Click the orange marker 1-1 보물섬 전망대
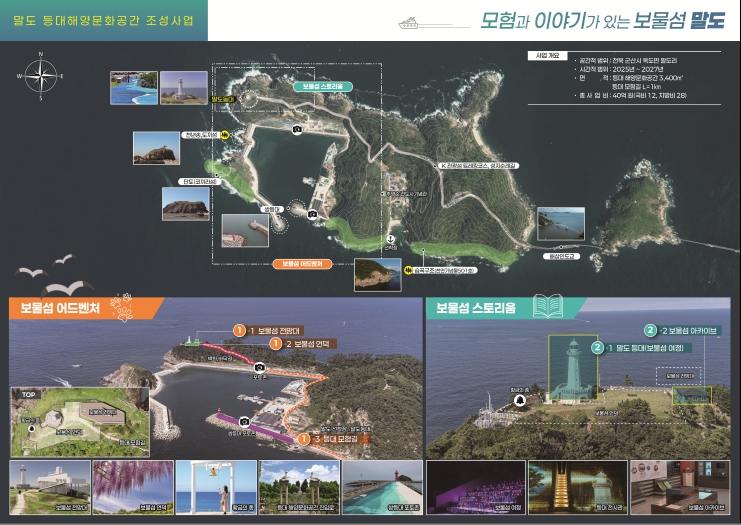The image size is (741, 525). point(239,329)
